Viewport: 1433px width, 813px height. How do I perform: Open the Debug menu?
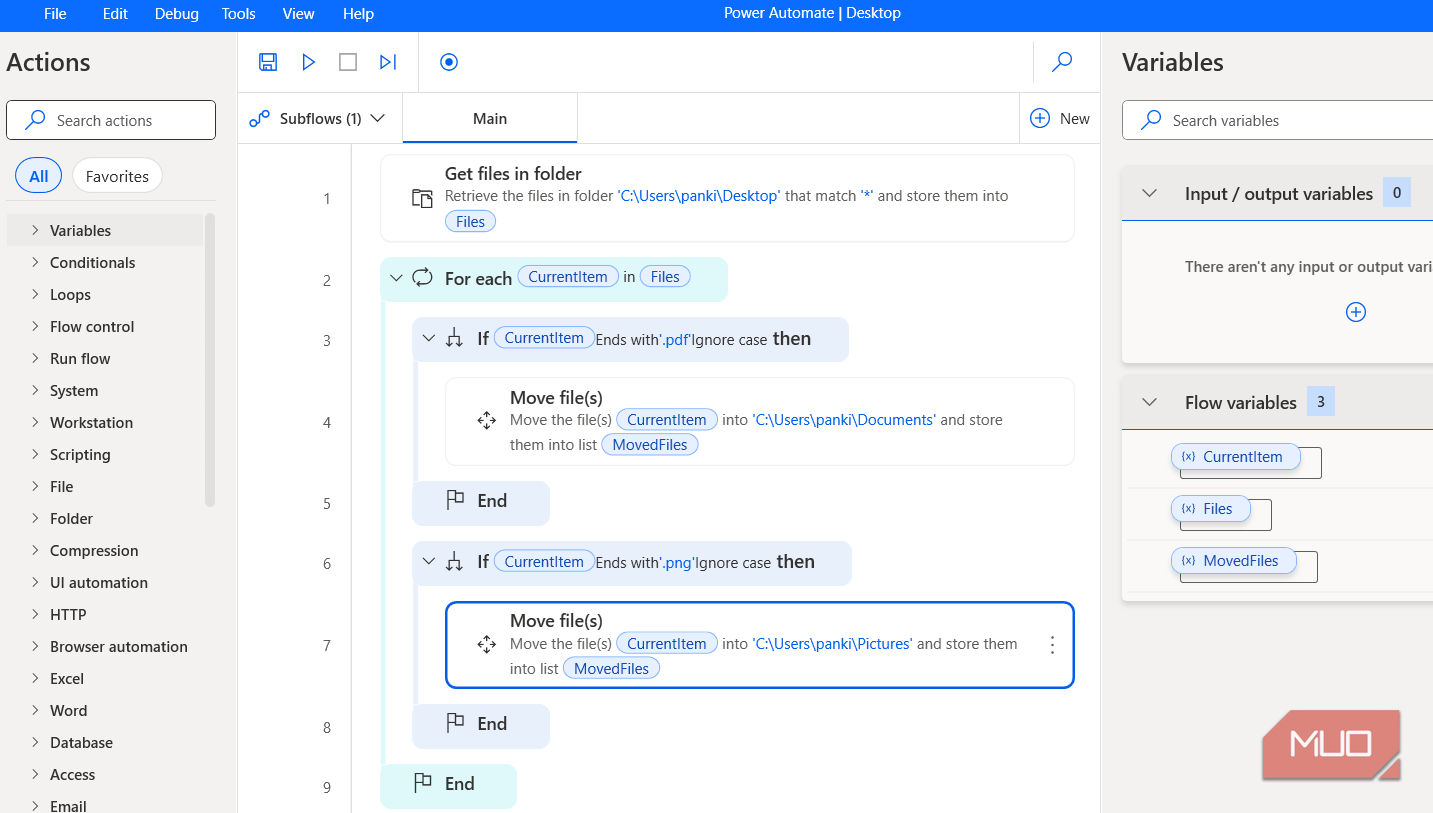tap(177, 14)
